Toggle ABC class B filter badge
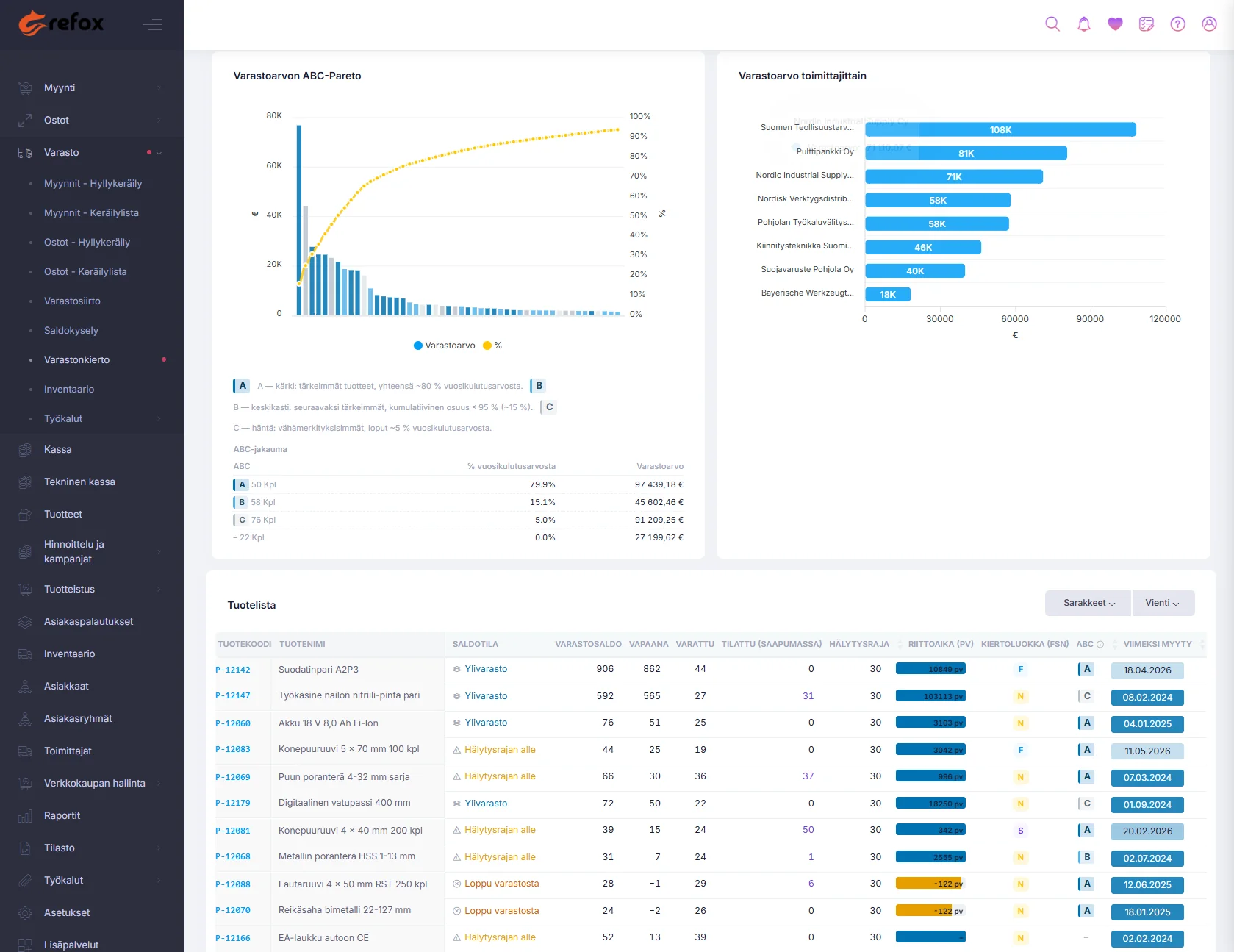Viewport: 1234px width, 952px height. tap(539, 386)
